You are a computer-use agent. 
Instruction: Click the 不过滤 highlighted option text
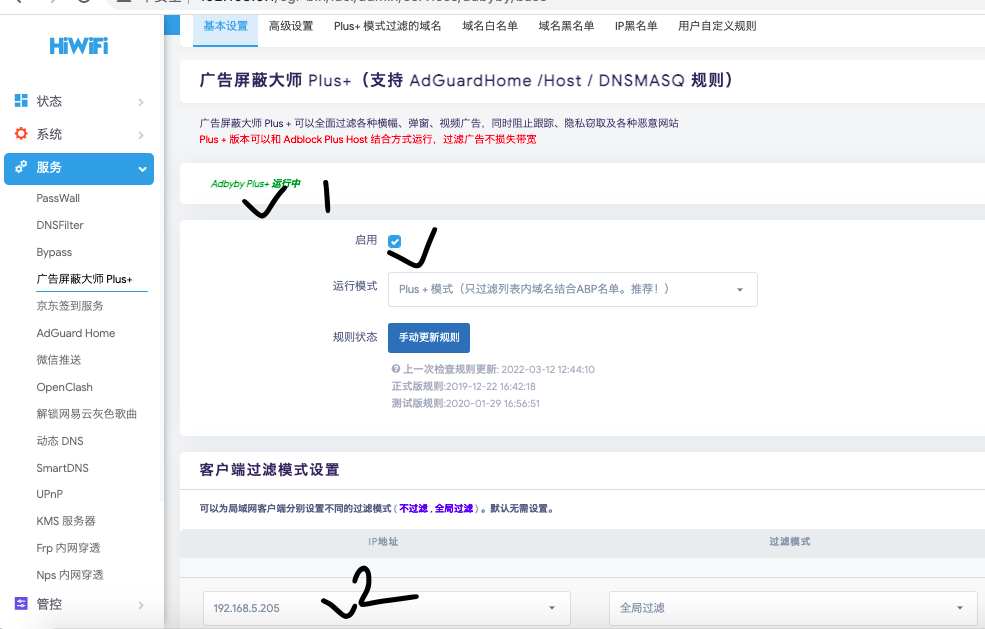click(x=413, y=508)
